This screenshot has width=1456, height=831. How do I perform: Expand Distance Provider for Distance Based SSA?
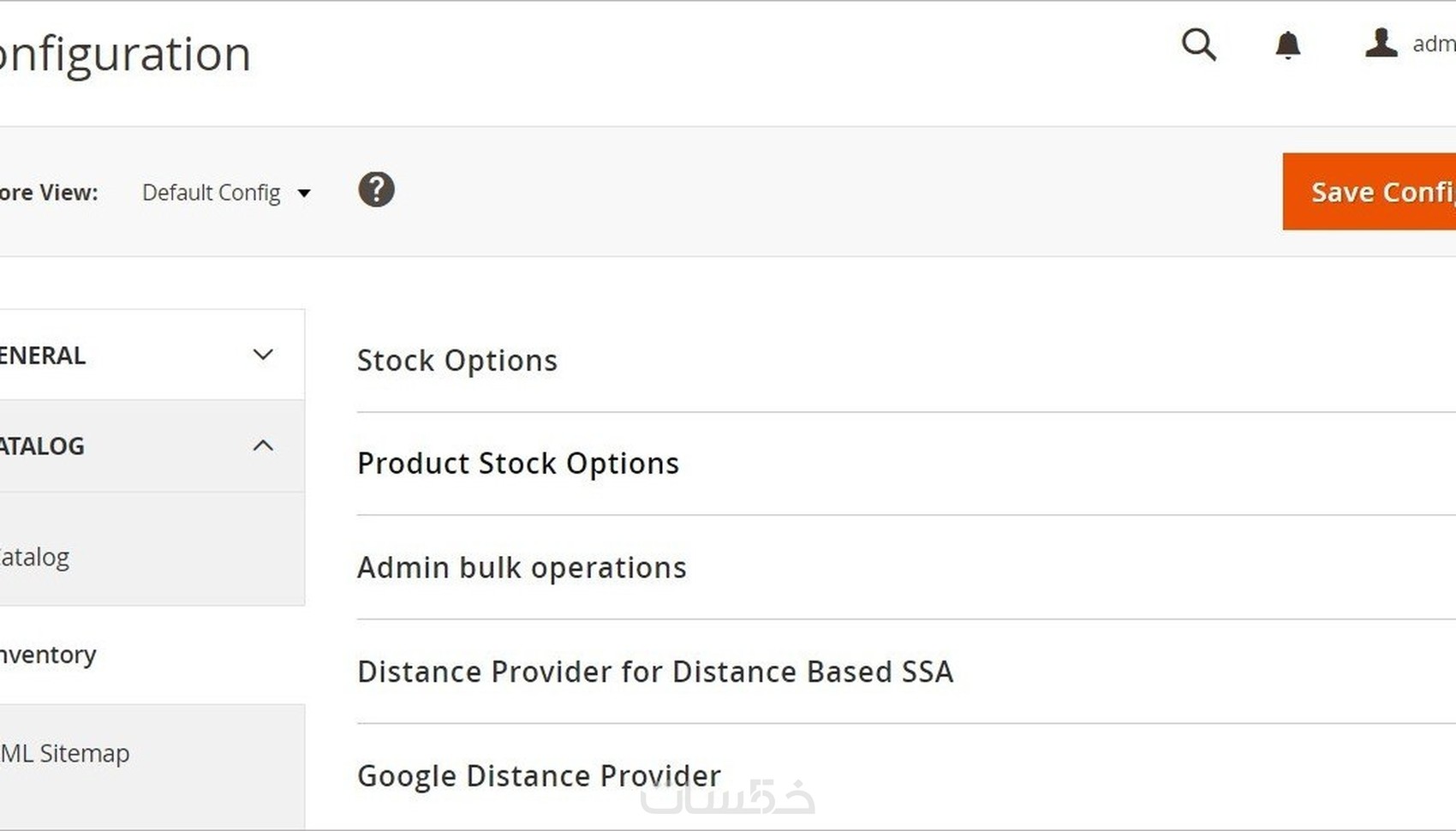[x=655, y=672]
